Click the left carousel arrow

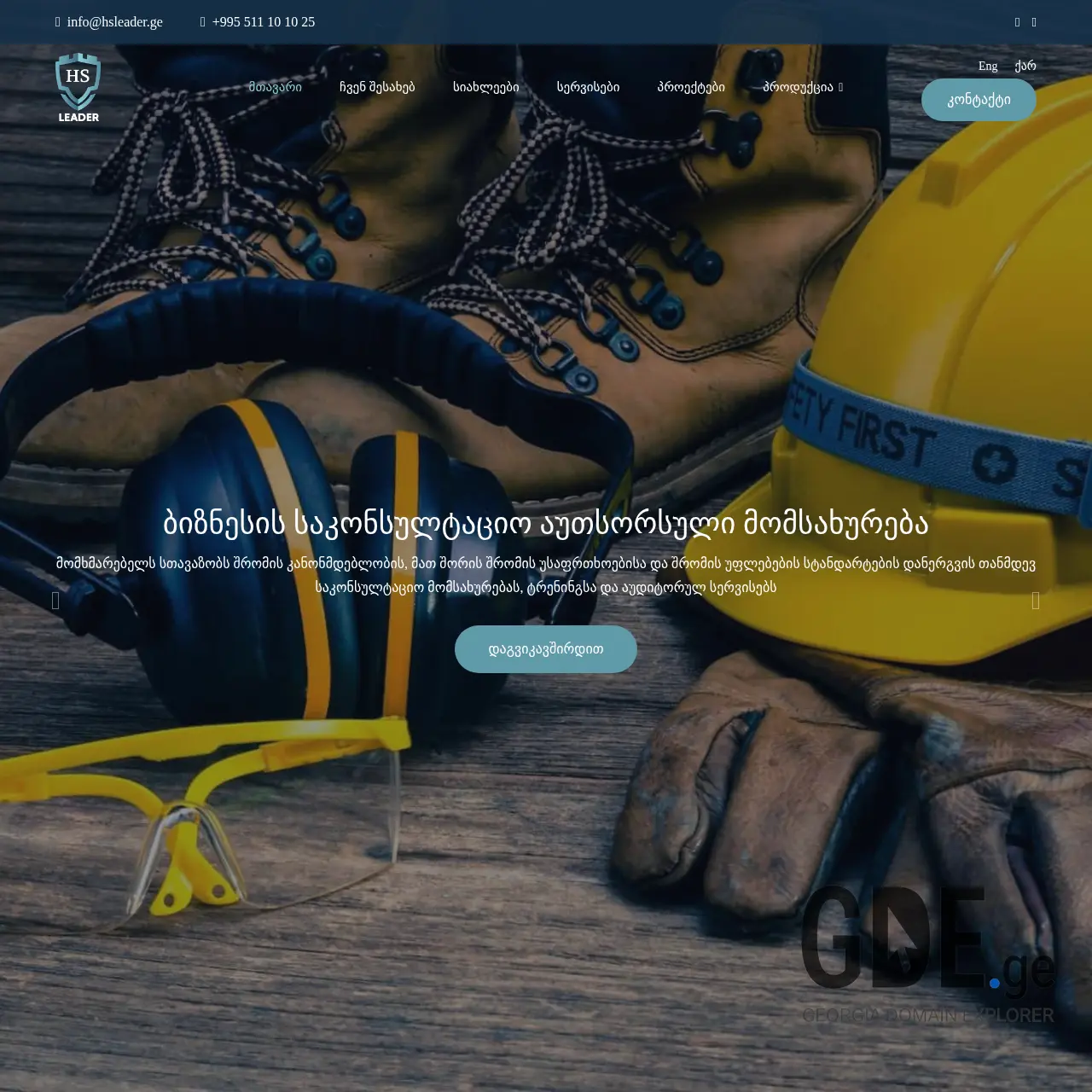(x=55, y=600)
